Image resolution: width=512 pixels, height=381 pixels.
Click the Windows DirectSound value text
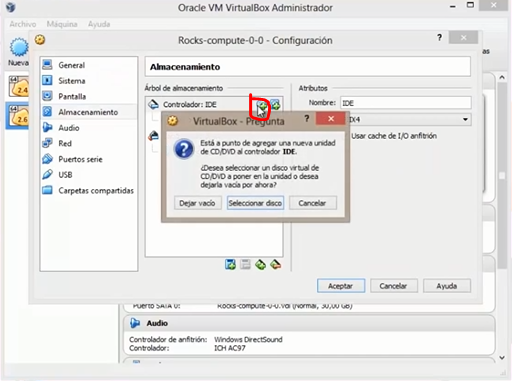(x=248, y=339)
